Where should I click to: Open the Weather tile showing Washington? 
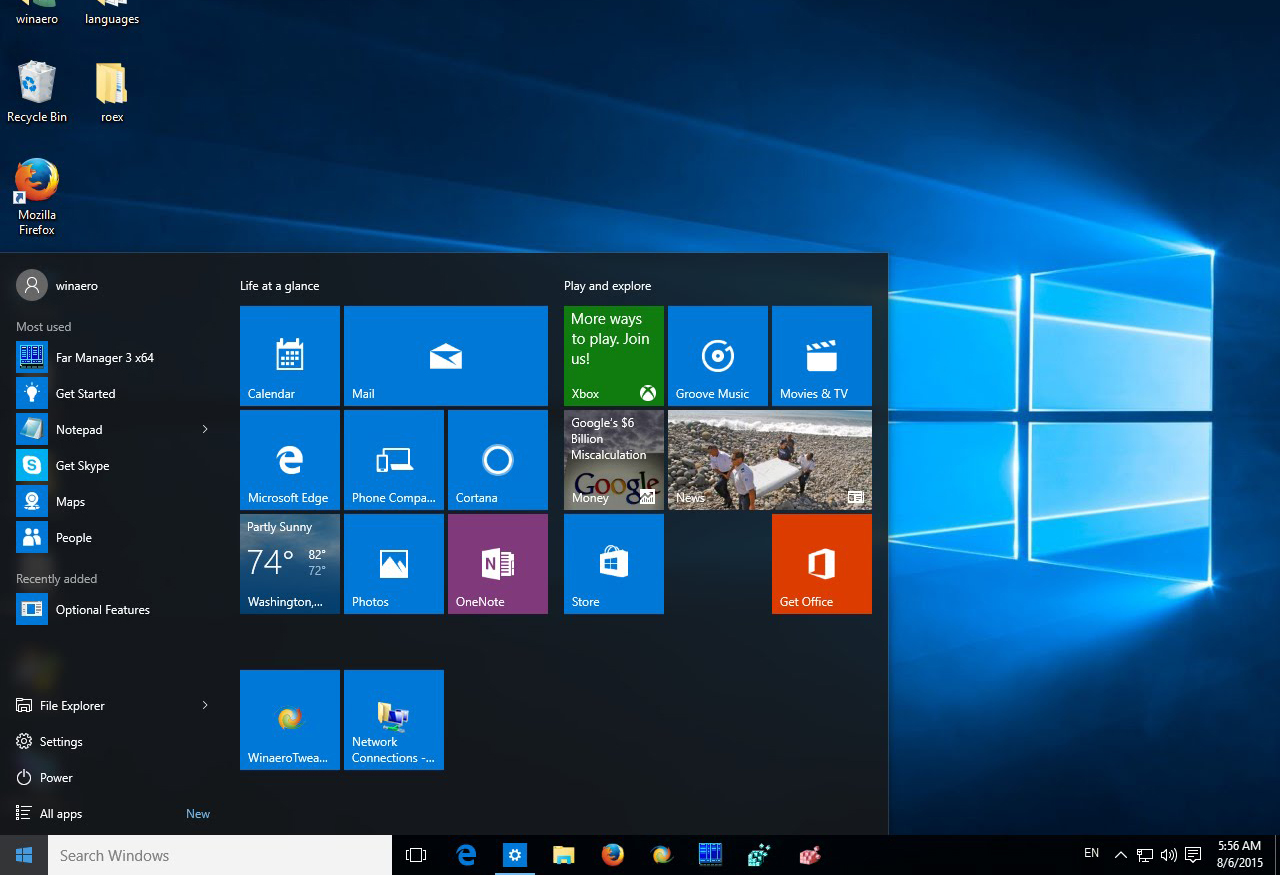point(290,564)
